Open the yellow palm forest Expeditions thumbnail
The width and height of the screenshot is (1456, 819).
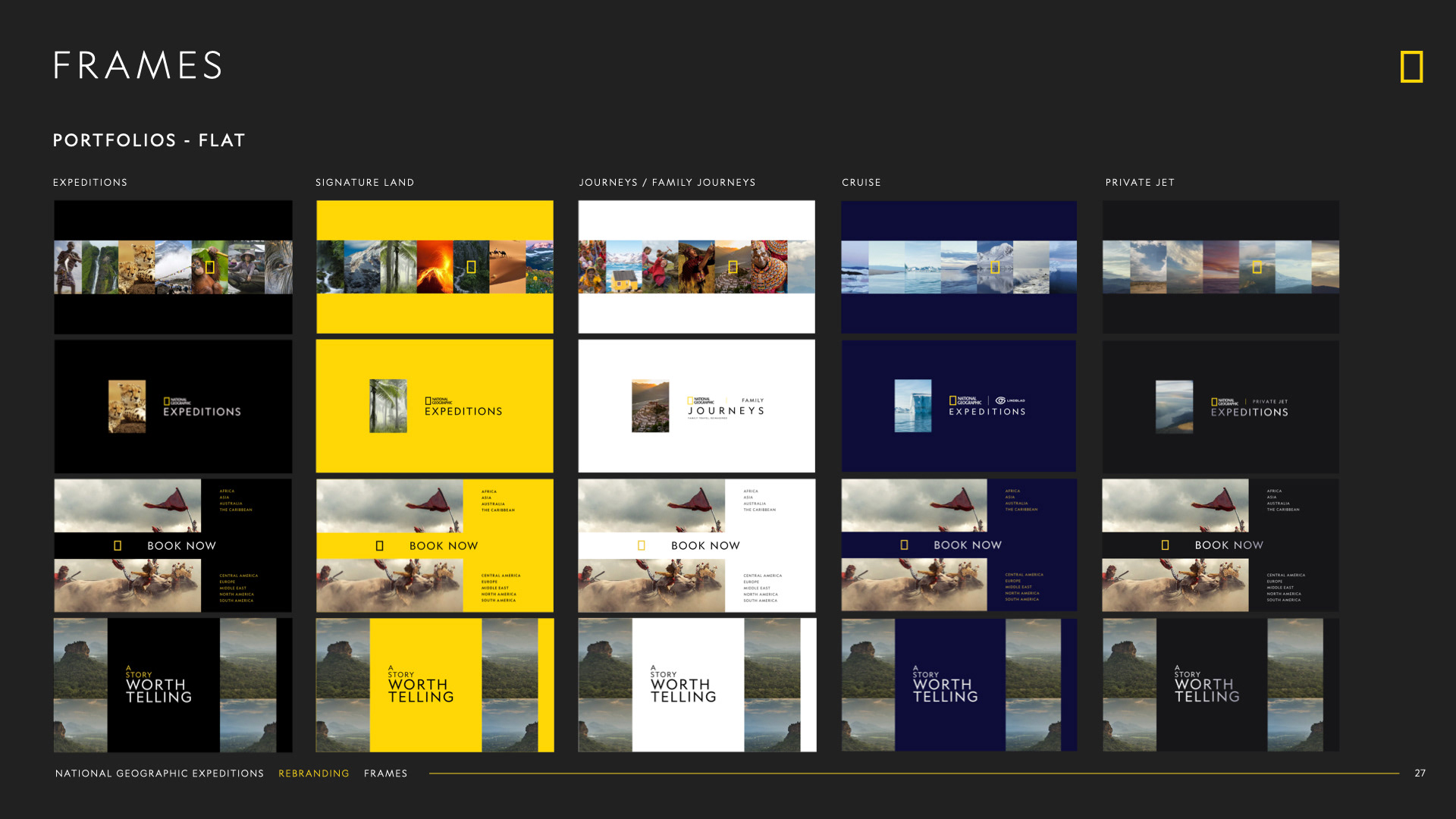tap(435, 406)
